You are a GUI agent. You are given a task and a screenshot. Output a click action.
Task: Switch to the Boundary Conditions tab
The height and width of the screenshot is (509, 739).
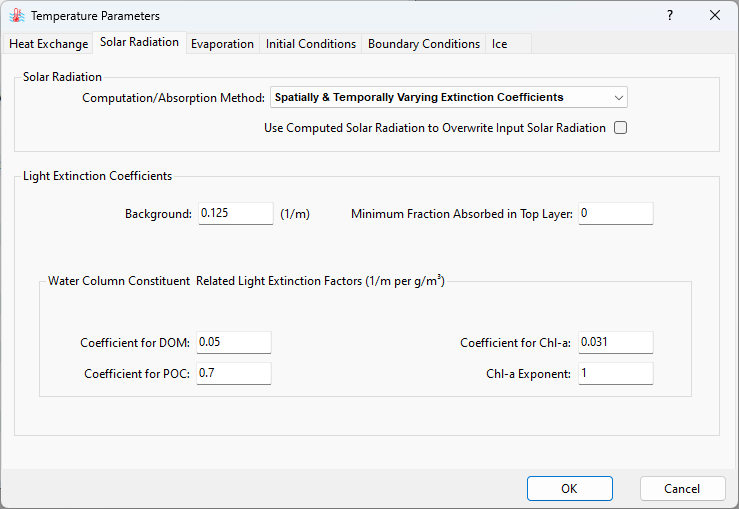click(x=424, y=44)
